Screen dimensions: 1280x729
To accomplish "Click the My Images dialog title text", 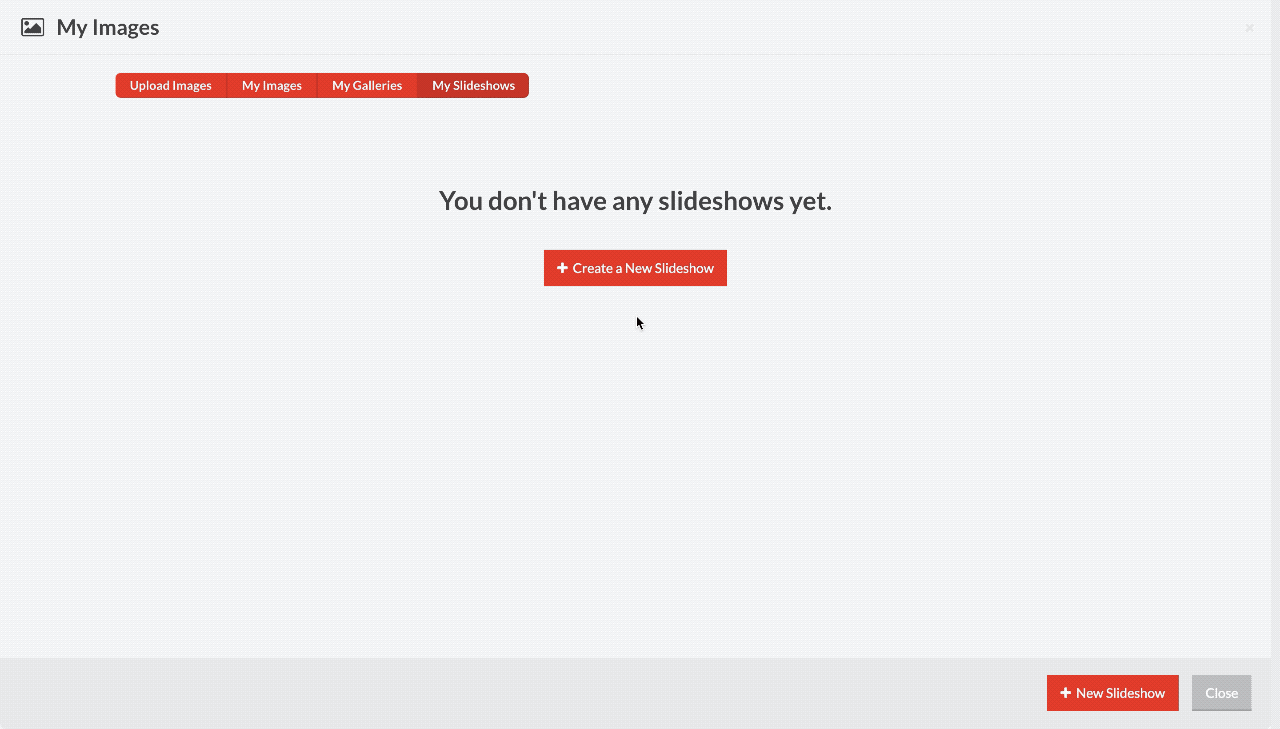I will click(108, 28).
